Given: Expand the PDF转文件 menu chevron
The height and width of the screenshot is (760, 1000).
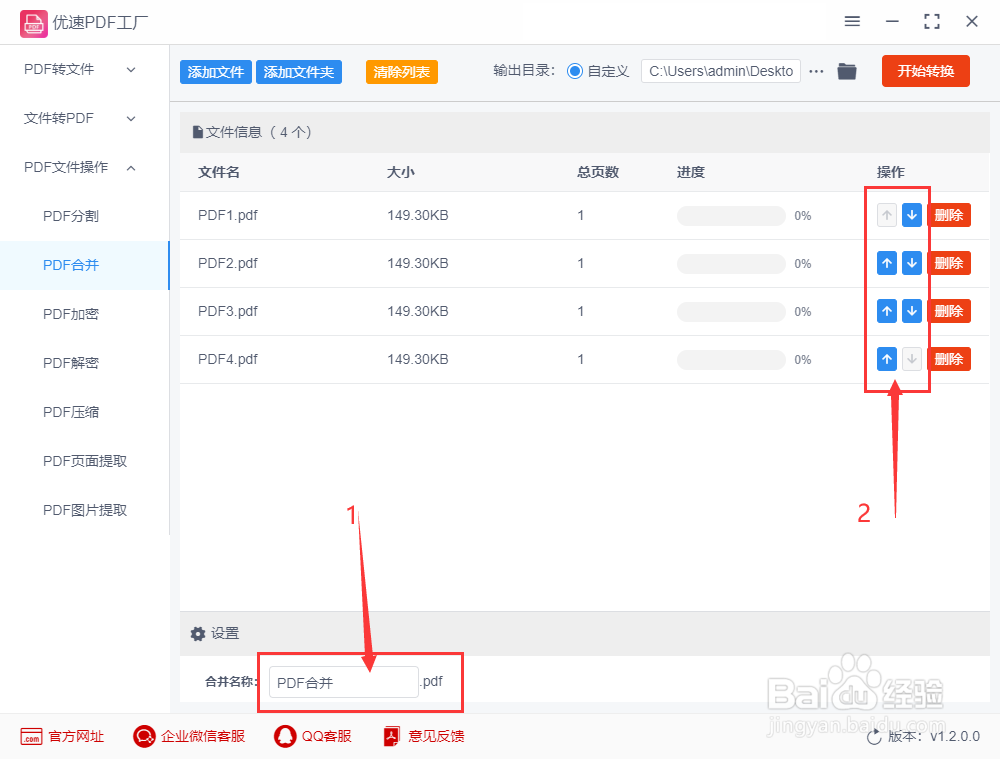Looking at the screenshot, I should [131, 69].
